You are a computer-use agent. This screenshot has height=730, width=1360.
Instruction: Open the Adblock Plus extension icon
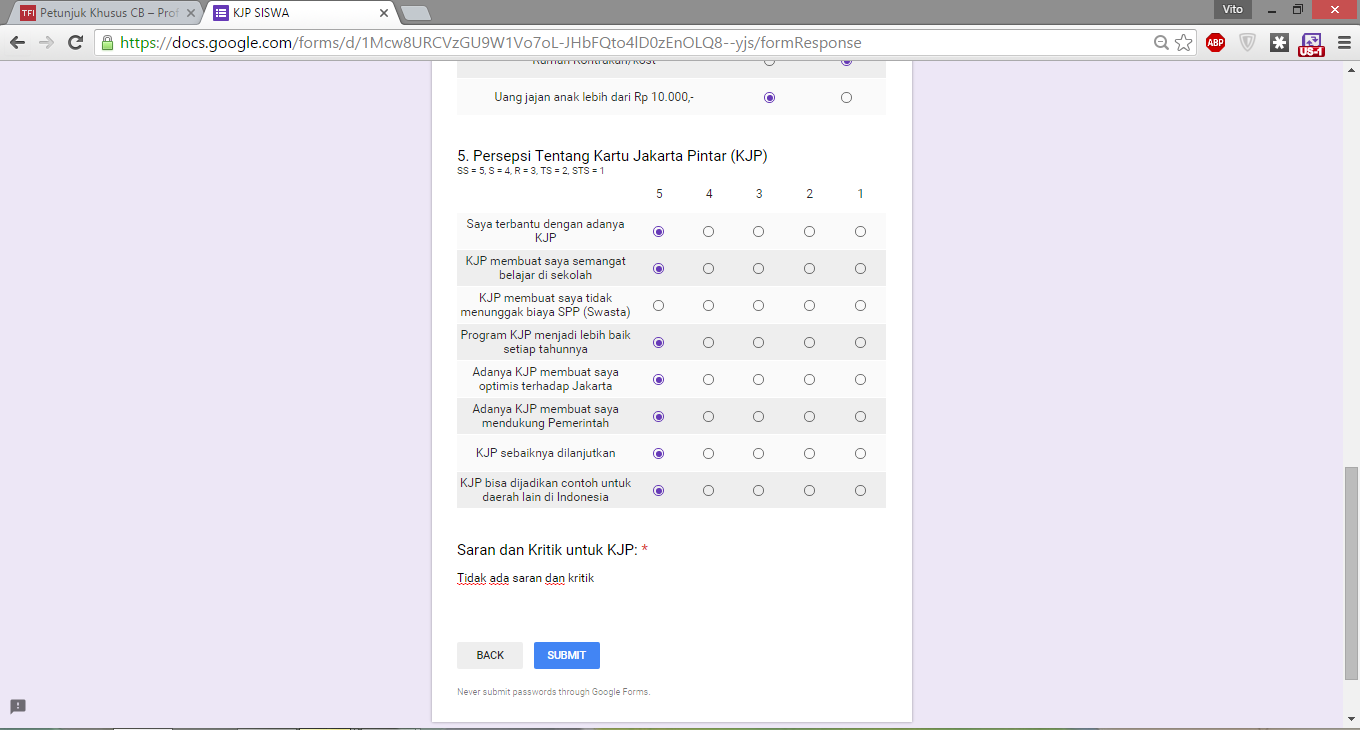click(1215, 43)
